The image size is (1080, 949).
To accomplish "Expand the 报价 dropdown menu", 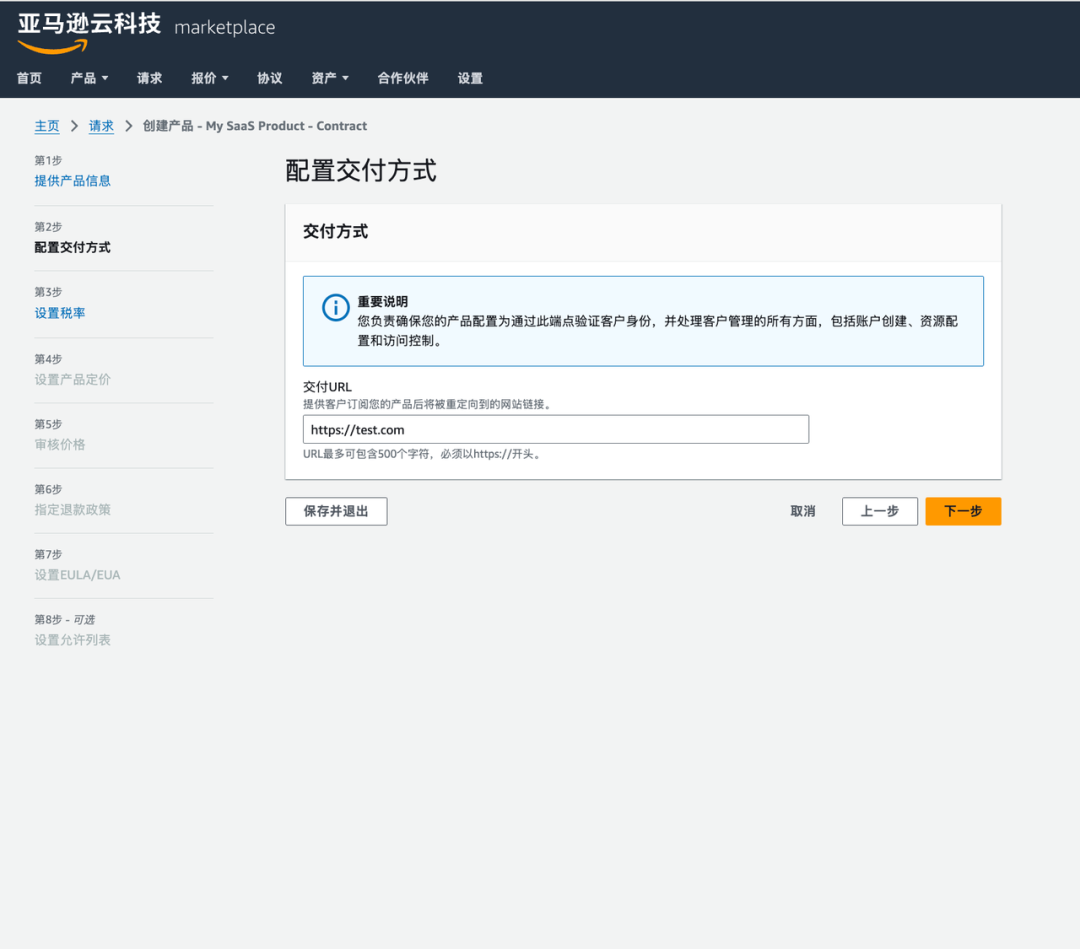I will (x=209, y=78).
